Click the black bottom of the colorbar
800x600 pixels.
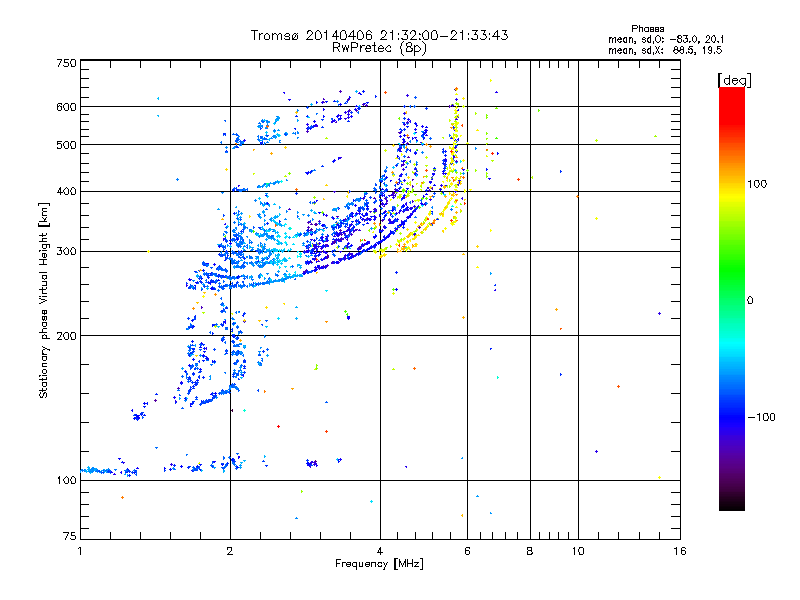[732, 503]
